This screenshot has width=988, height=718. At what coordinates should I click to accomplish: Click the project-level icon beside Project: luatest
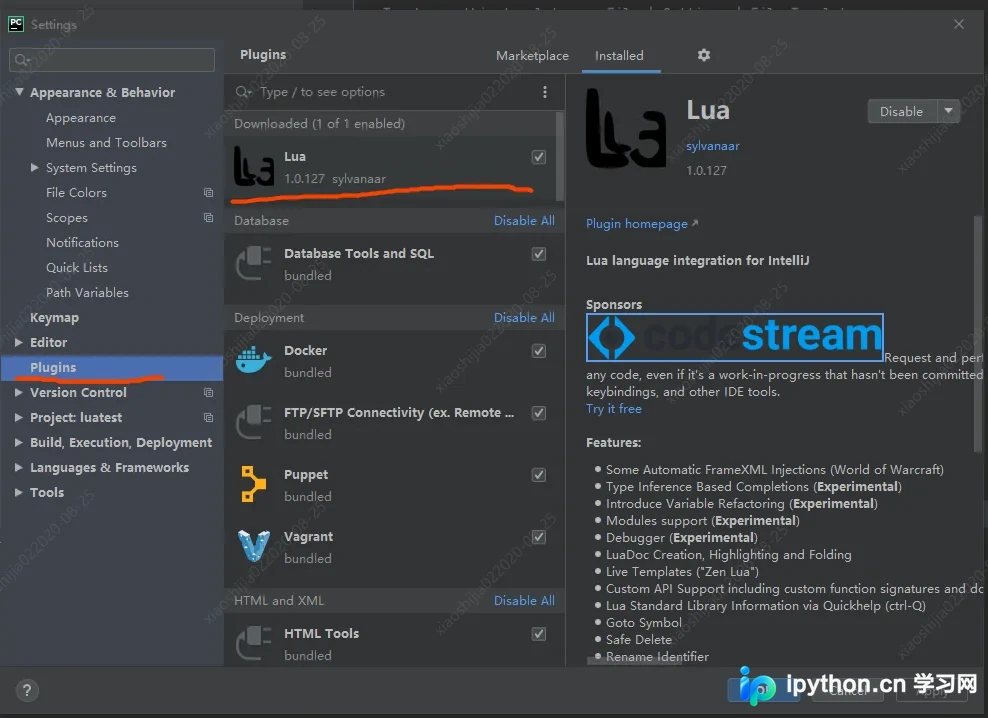(x=209, y=418)
